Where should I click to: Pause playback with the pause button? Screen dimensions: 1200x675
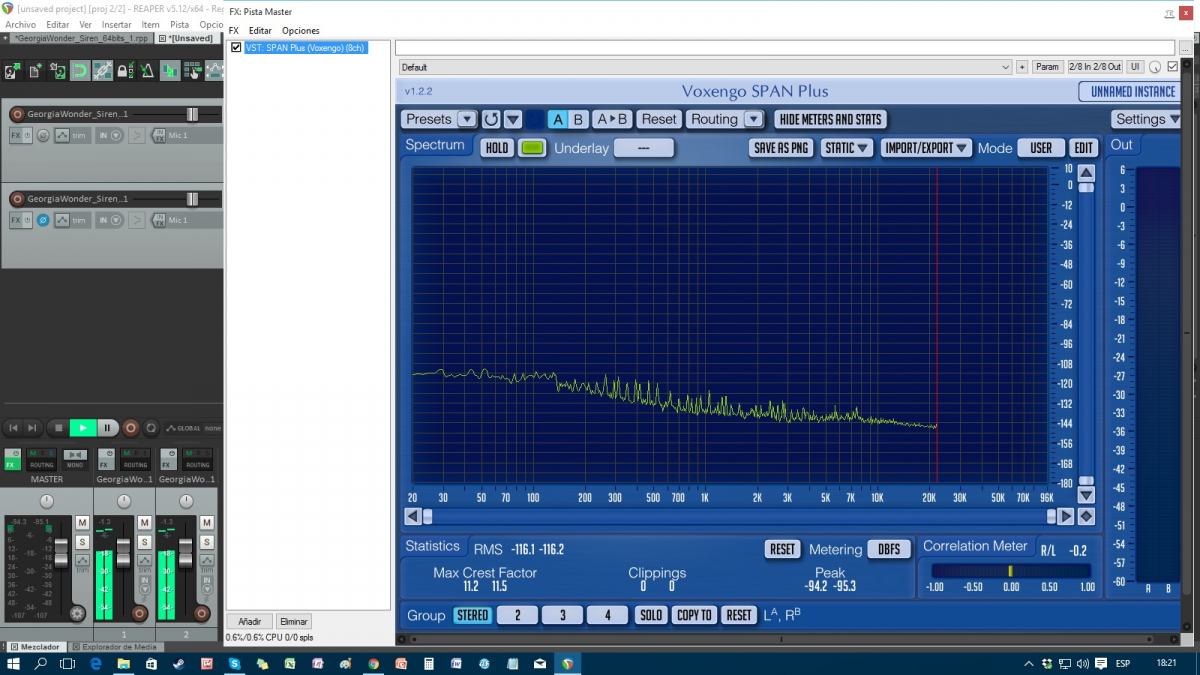[x=106, y=428]
